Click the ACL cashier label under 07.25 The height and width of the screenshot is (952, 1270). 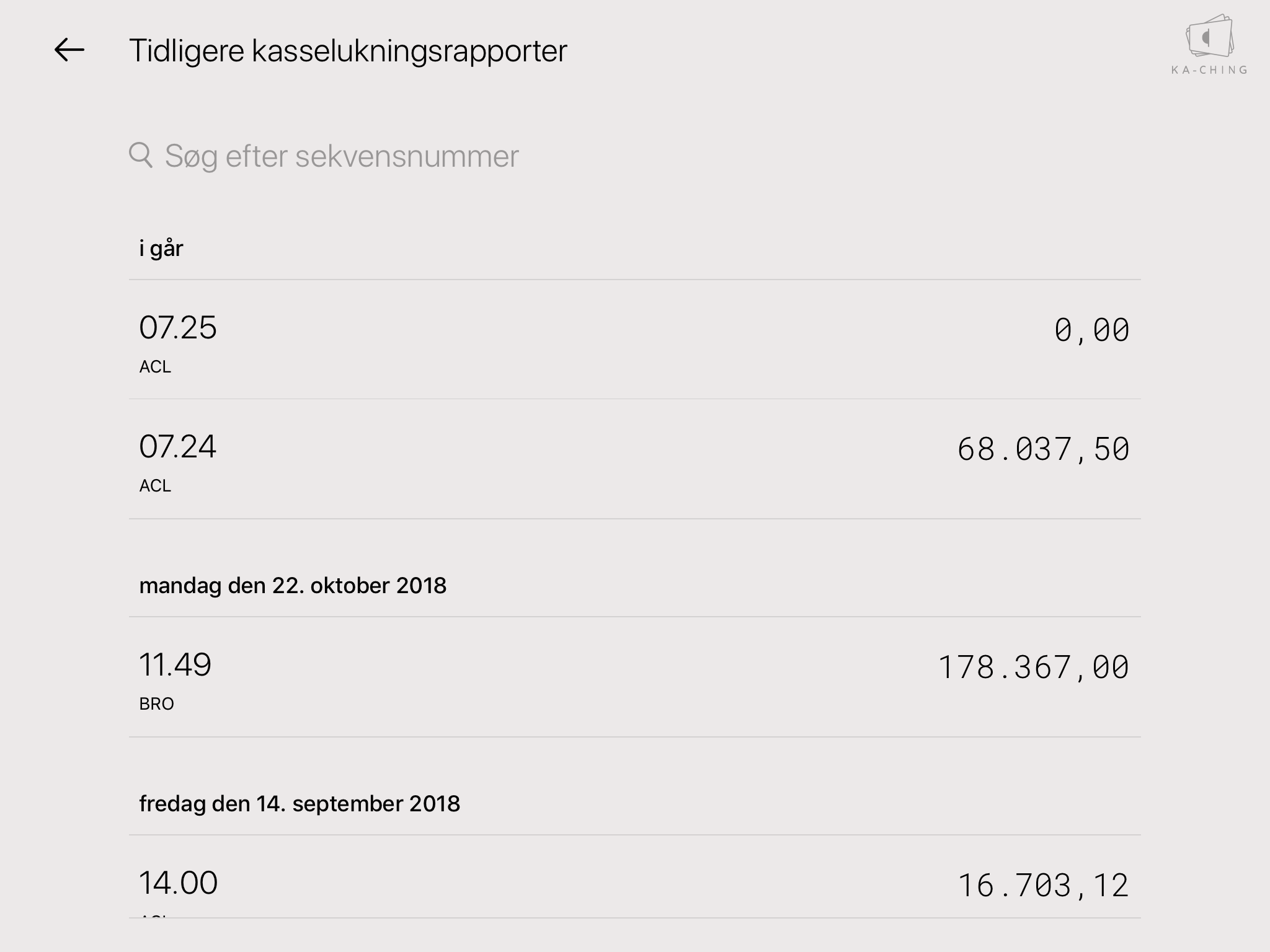point(155,367)
